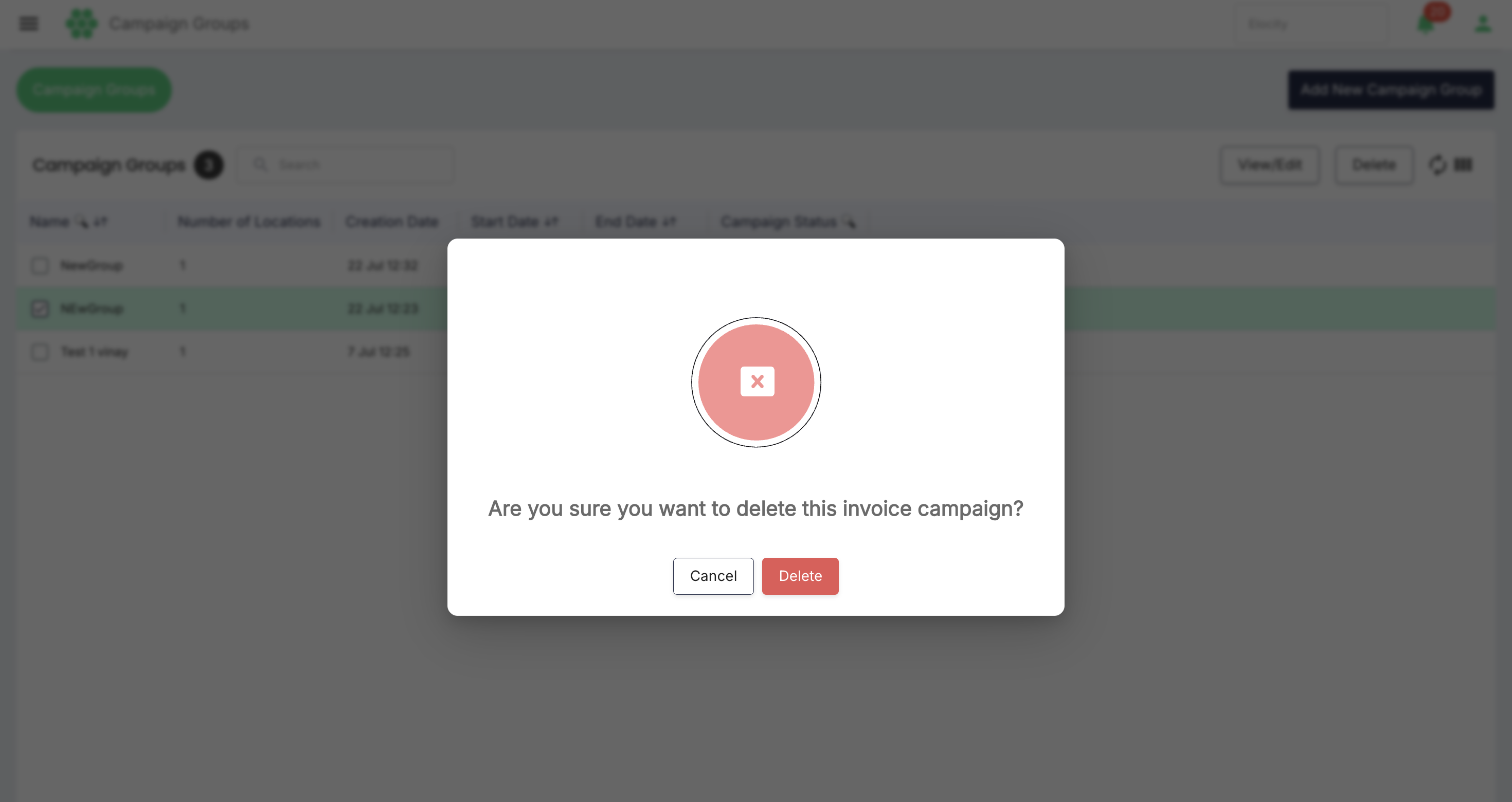Confirm with the red Delete button
The width and height of the screenshot is (1512, 802).
[x=800, y=576]
